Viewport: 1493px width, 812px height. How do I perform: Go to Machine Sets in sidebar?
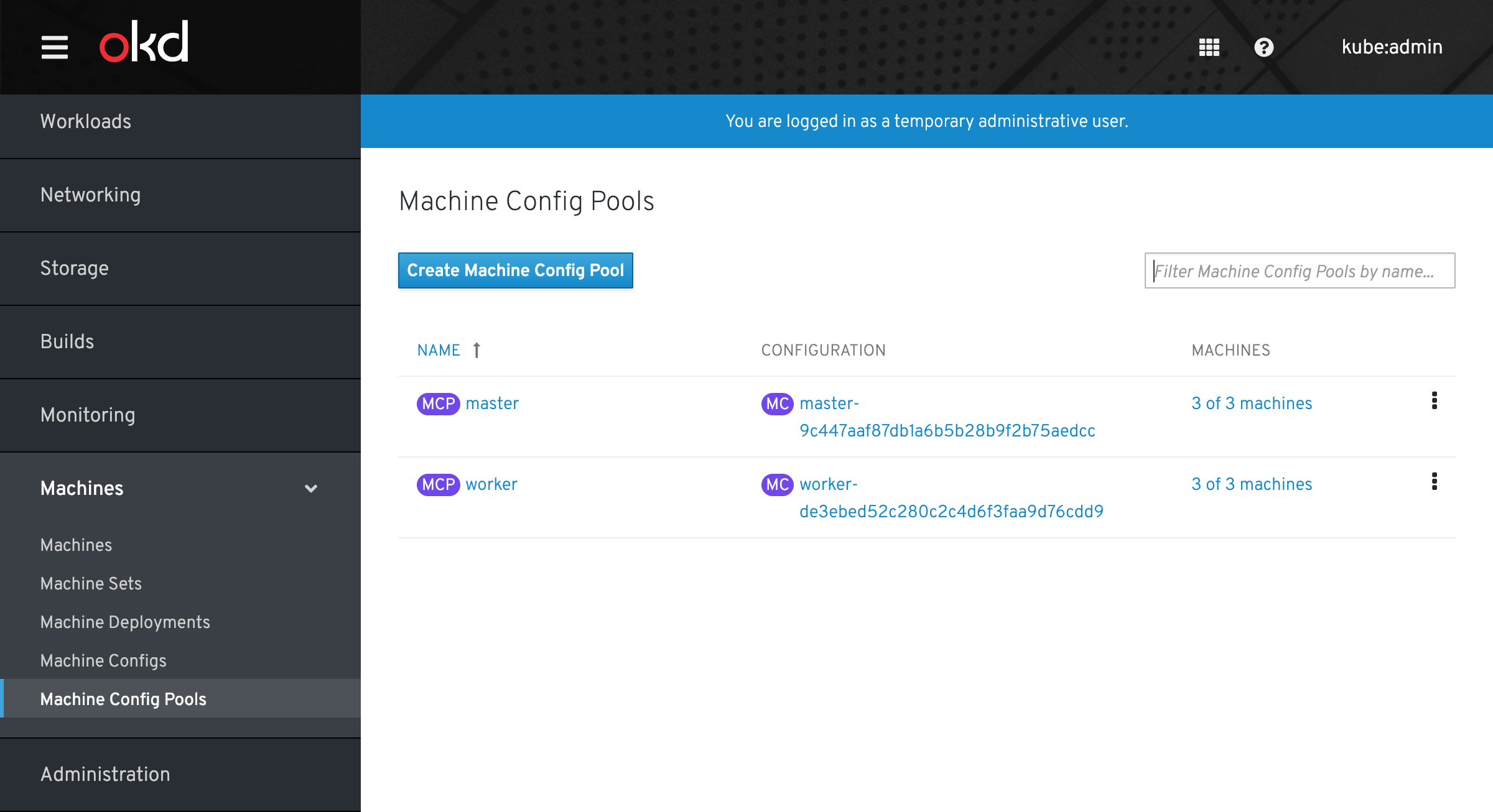coord(91,583)
